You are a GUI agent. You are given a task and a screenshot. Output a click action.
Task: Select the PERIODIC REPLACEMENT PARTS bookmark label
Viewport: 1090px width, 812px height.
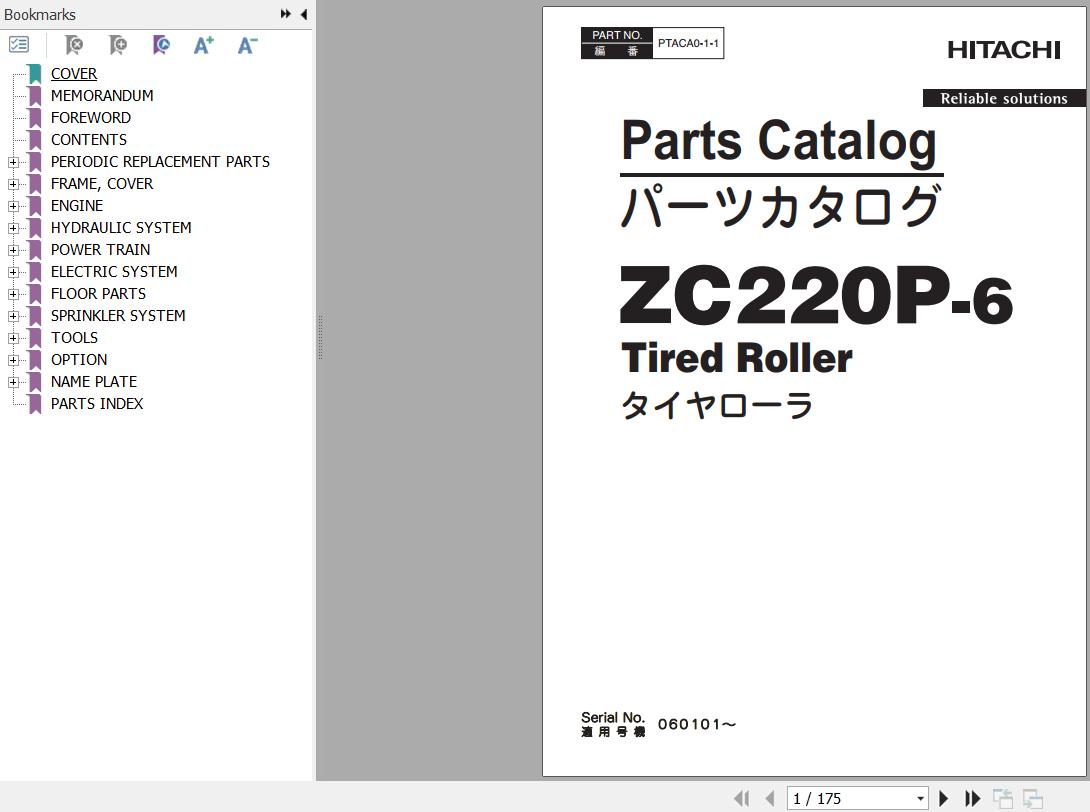coord(160,162)
